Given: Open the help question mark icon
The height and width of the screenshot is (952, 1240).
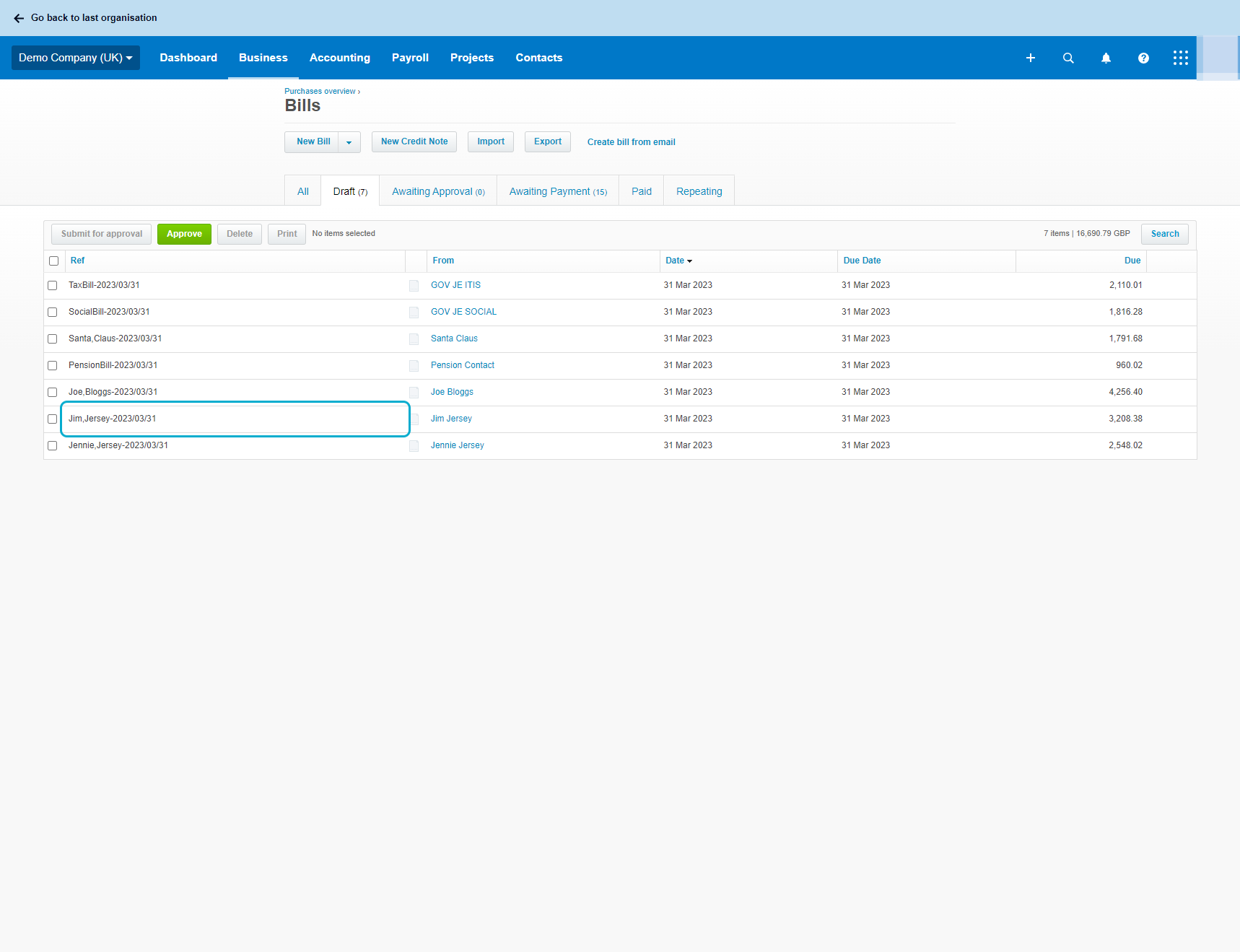Looking at the screenshot, I should [x=1143, y=58].
